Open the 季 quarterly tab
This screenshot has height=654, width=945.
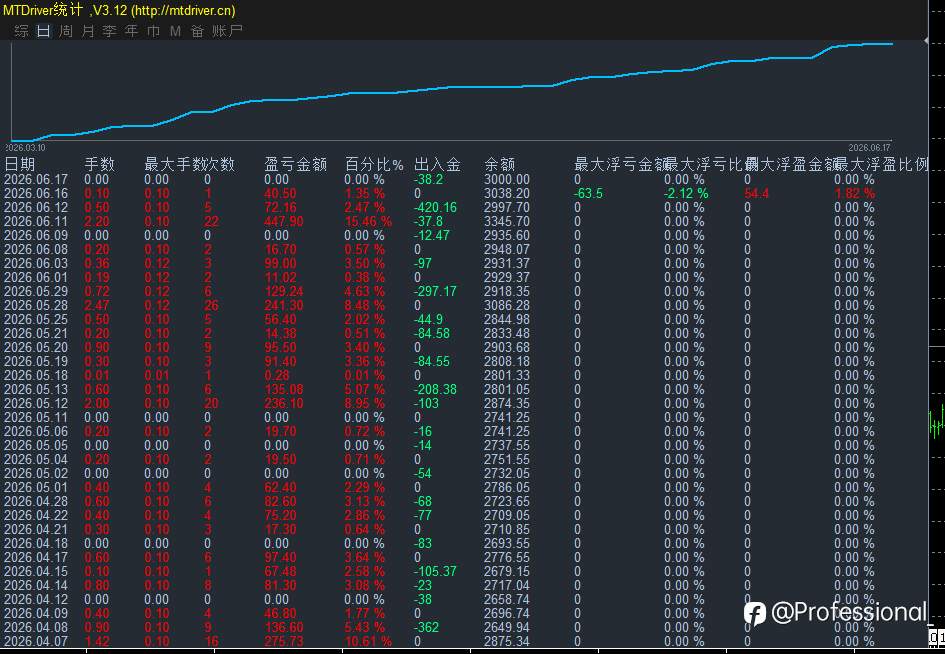point(110,31)
